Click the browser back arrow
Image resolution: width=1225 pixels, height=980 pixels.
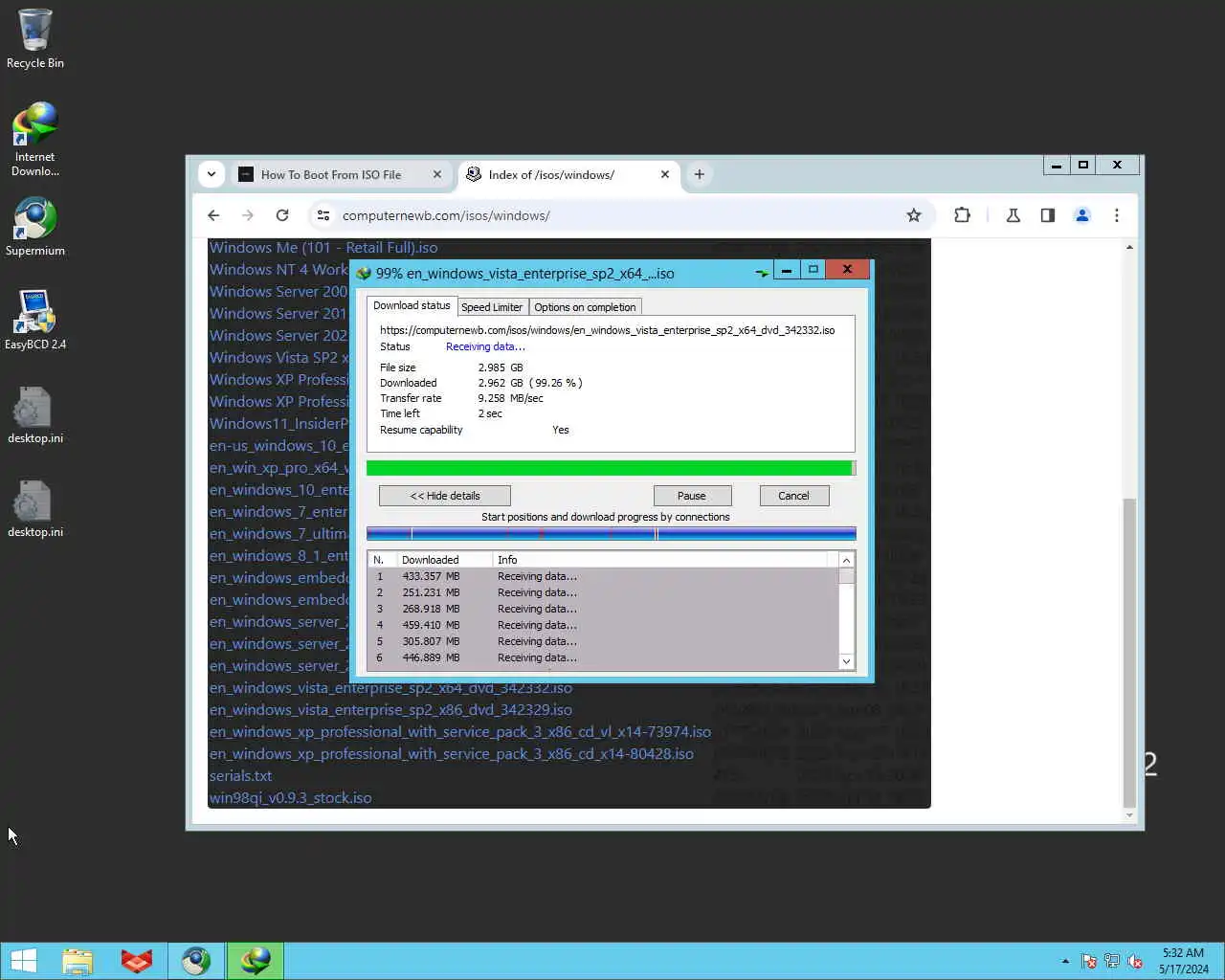point(213,215)
